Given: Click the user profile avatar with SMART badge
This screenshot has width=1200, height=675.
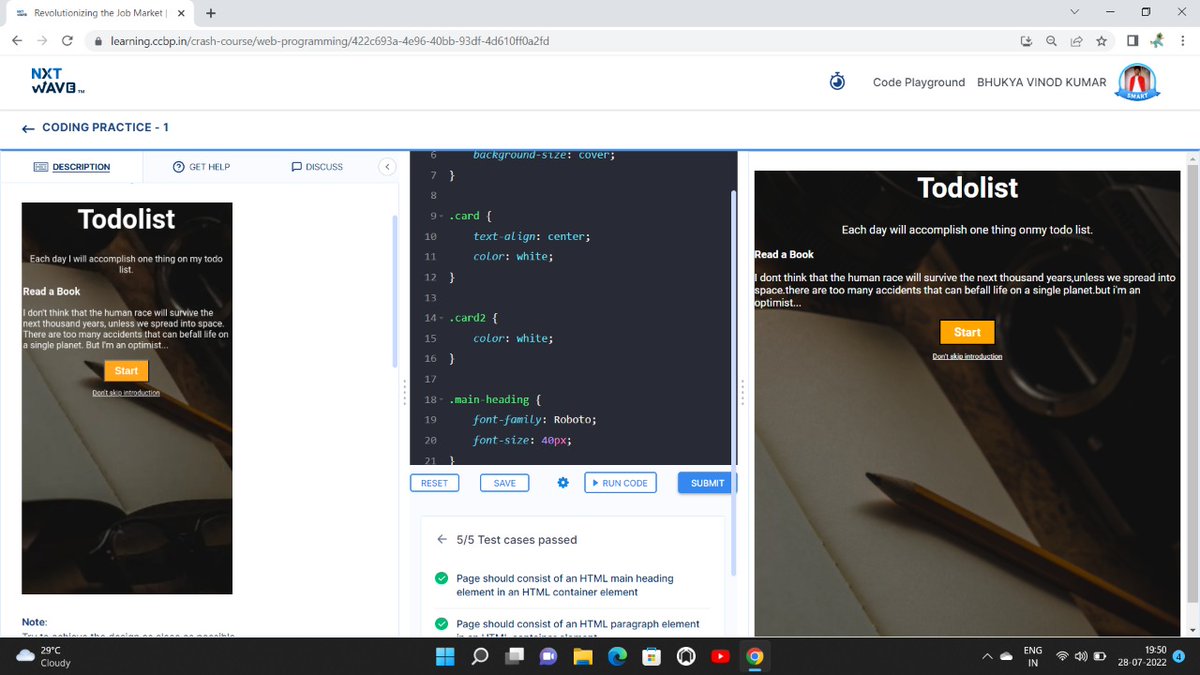Looking at the screenshot, I should pyautogui.click(x=1137, y=82).
